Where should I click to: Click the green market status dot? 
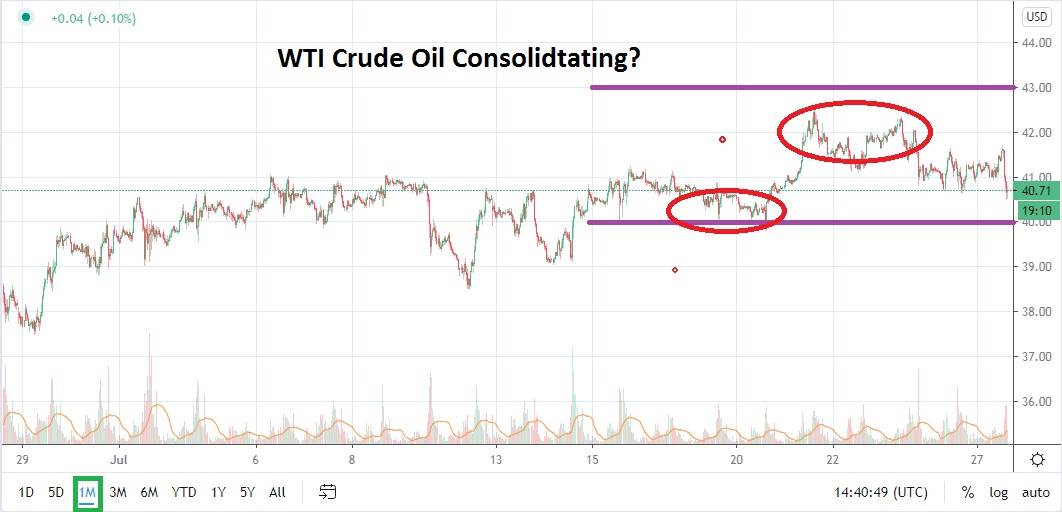tap(26, 18)
